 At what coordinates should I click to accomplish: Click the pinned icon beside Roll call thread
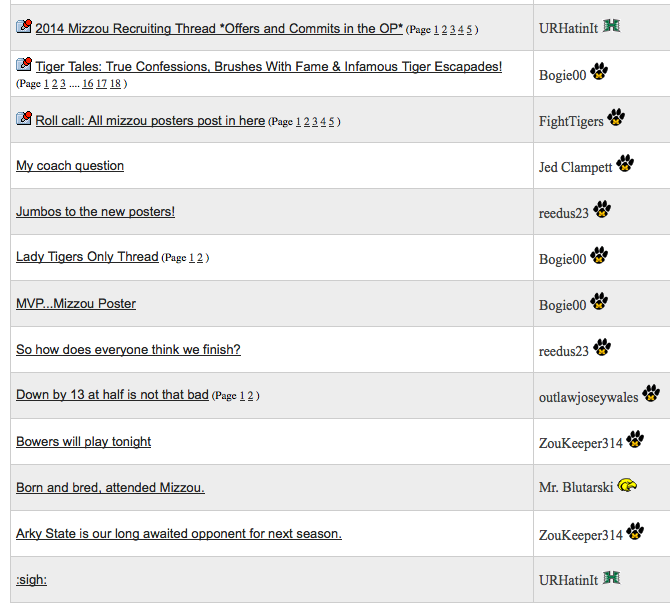[x=24, y=118]
